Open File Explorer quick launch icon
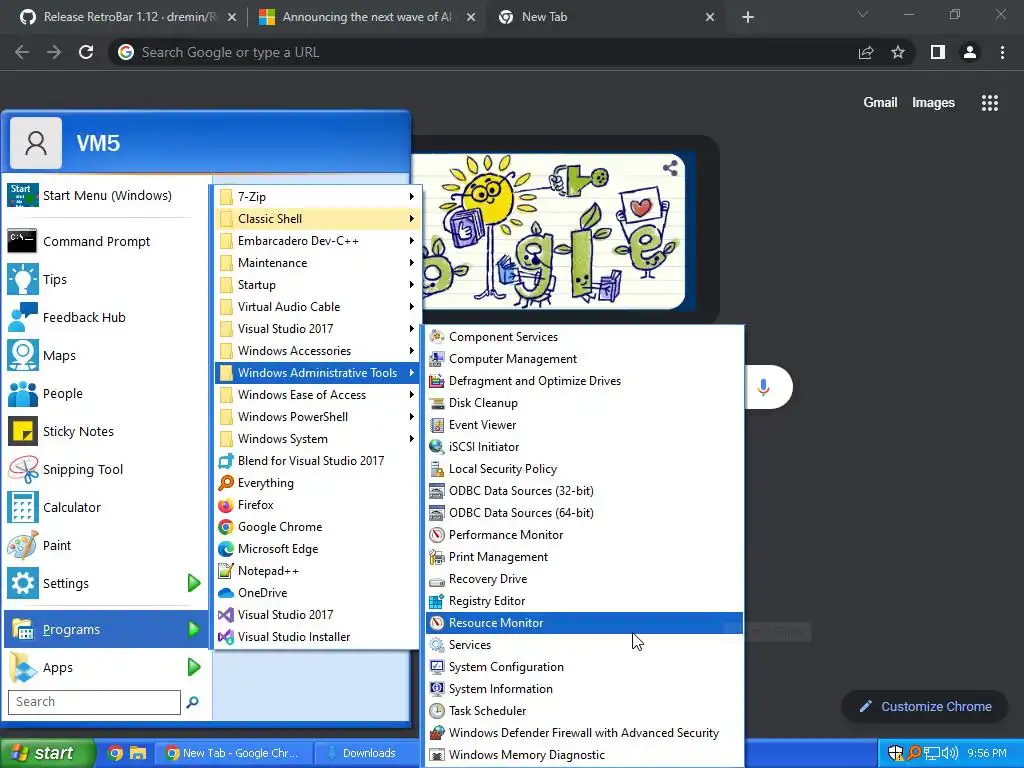Screen dimensions: 1024x768 point(138,753)
